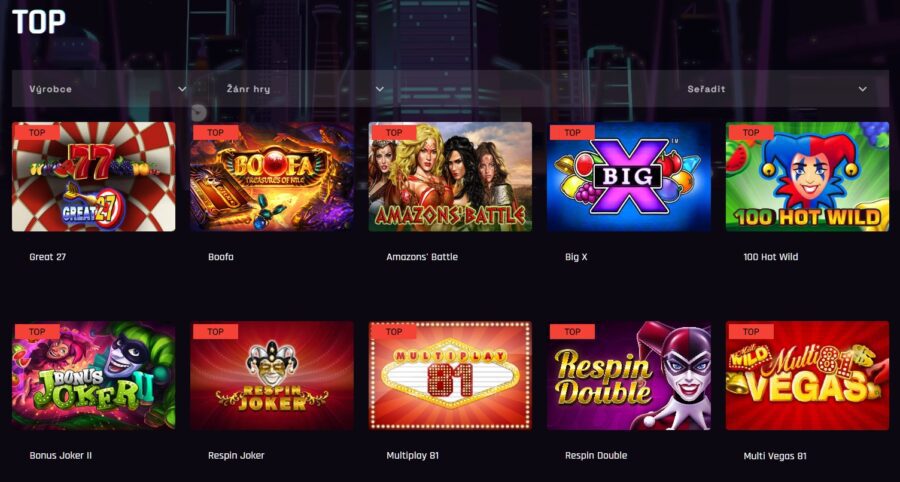Select the Respin Joker game image
The width and height of the screenshot is (900, 482).
point(272,375)
